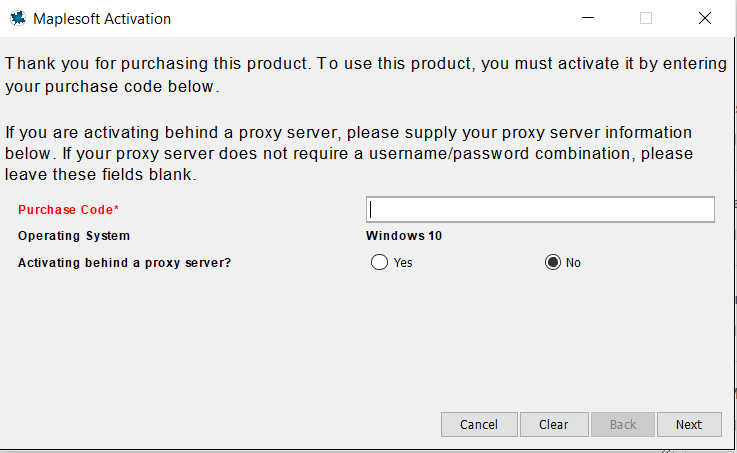Click the greyed-out maximize window button

(x=646, y=18)
